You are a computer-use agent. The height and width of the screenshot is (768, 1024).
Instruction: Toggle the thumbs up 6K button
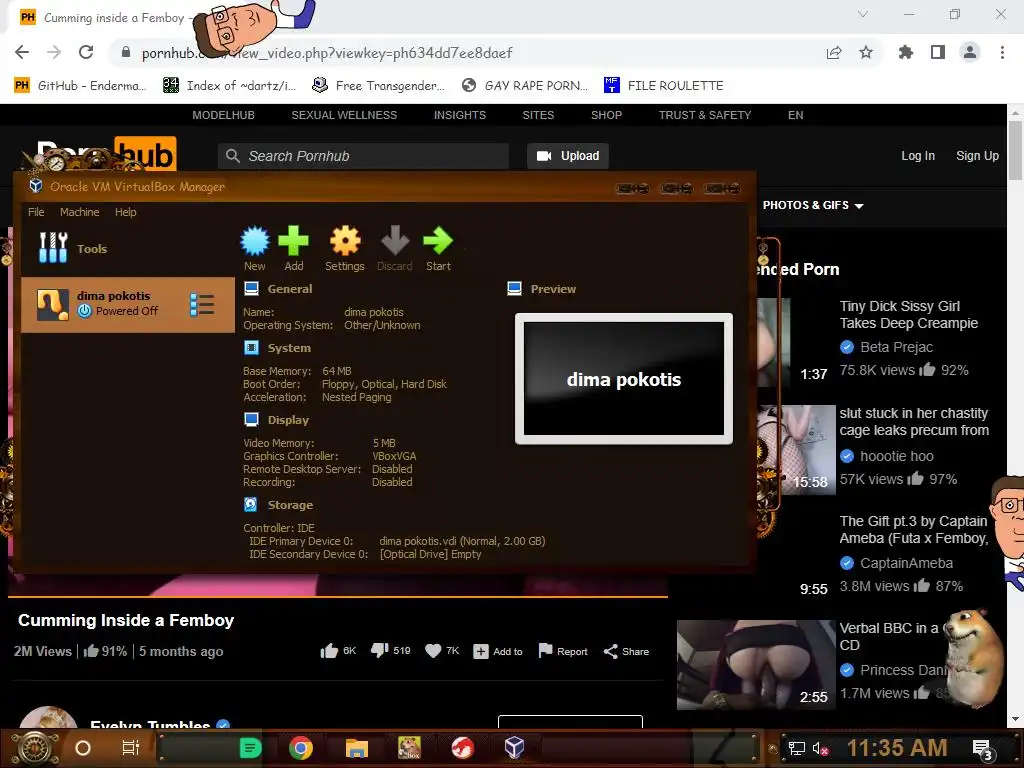click(x=338, y=651)
